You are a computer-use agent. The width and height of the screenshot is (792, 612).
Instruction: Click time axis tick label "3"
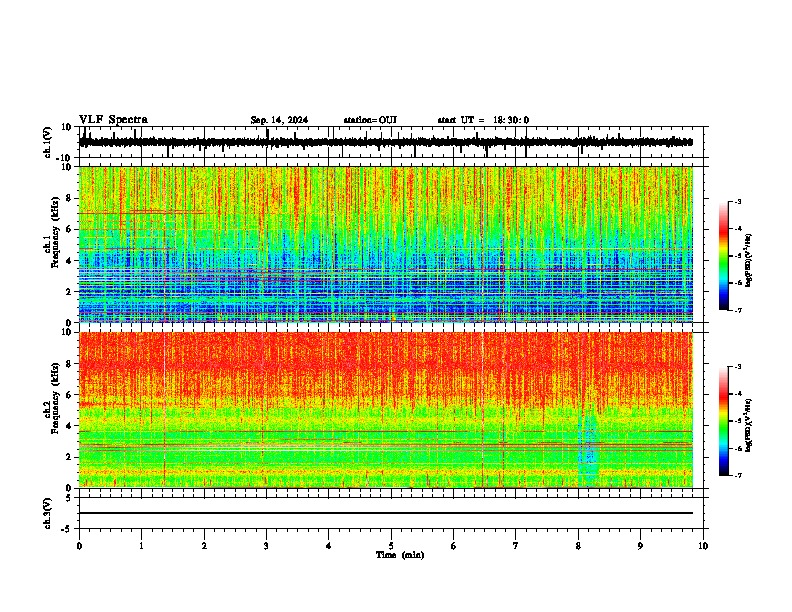(266, 546)
